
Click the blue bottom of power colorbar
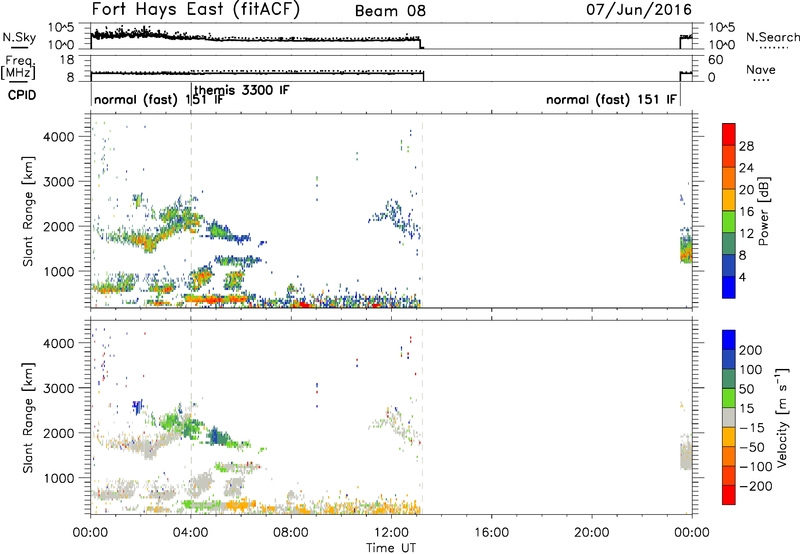[x=729, y=287]
